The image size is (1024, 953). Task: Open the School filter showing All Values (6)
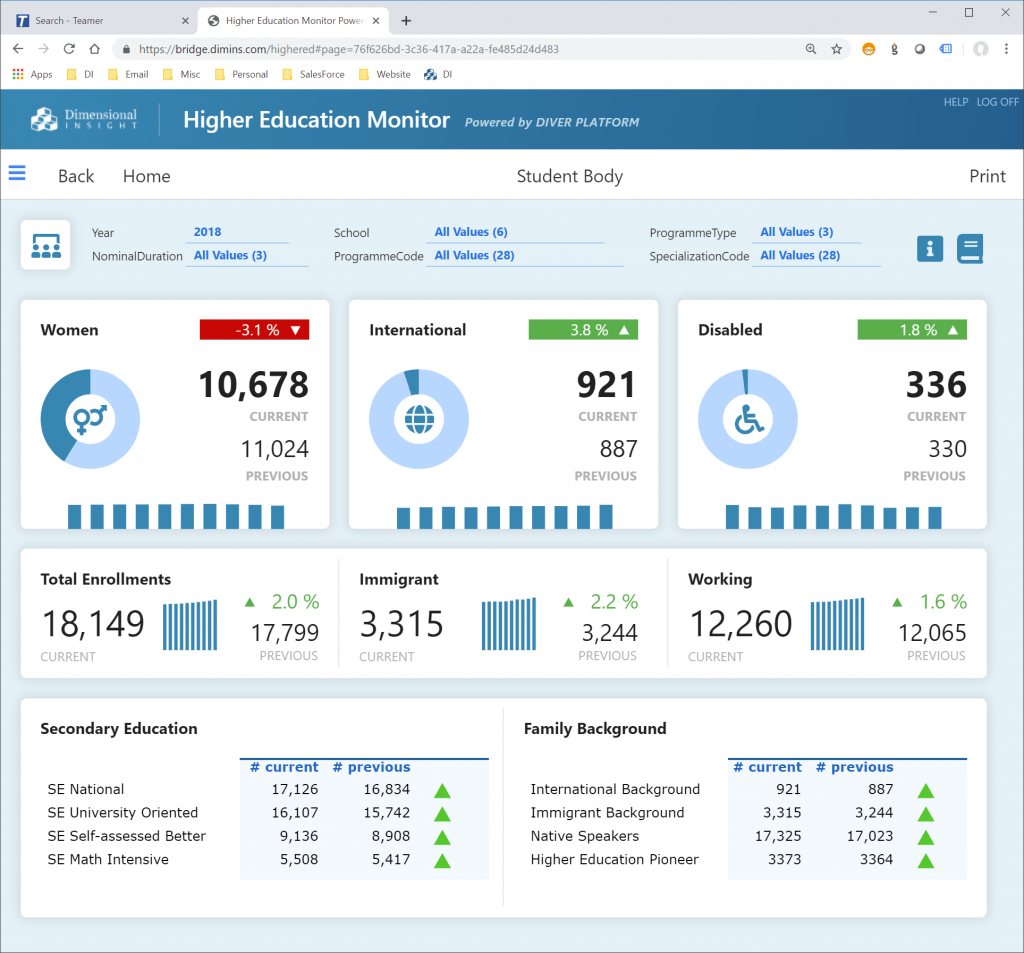point(471,232)
